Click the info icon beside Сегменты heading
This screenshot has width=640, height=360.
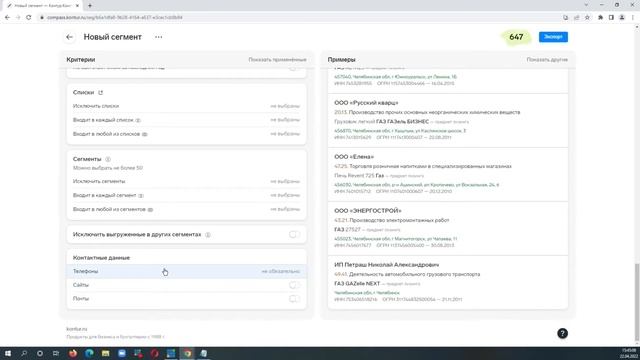108,159
